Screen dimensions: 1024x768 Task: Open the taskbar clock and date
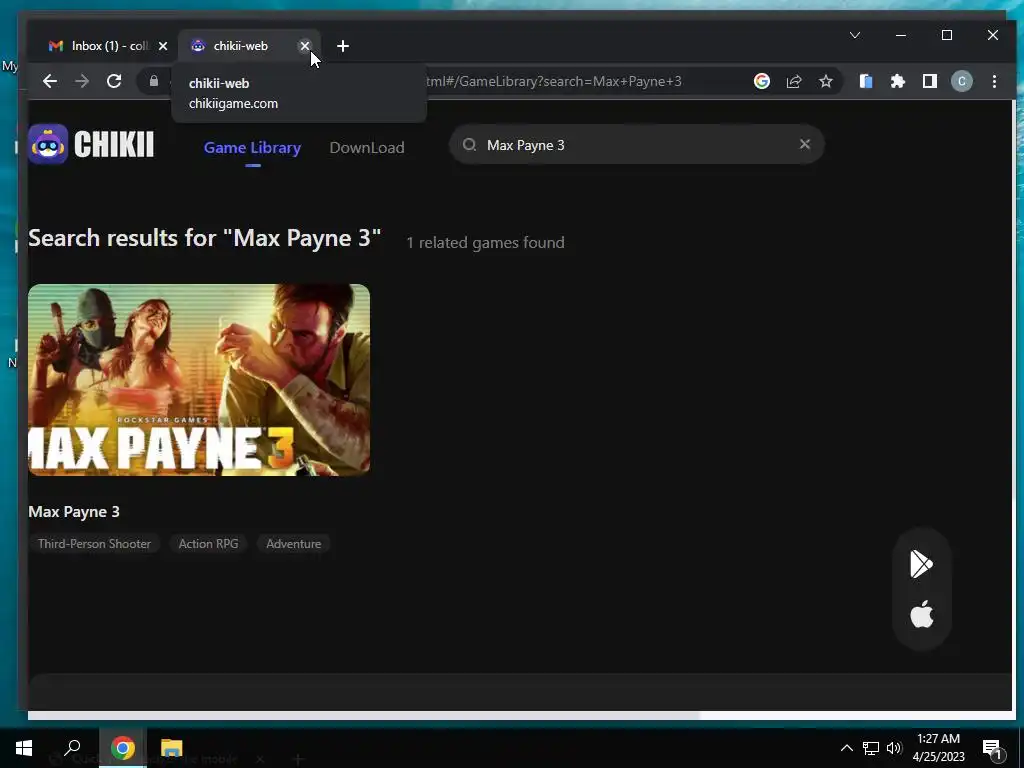(938, 748)
